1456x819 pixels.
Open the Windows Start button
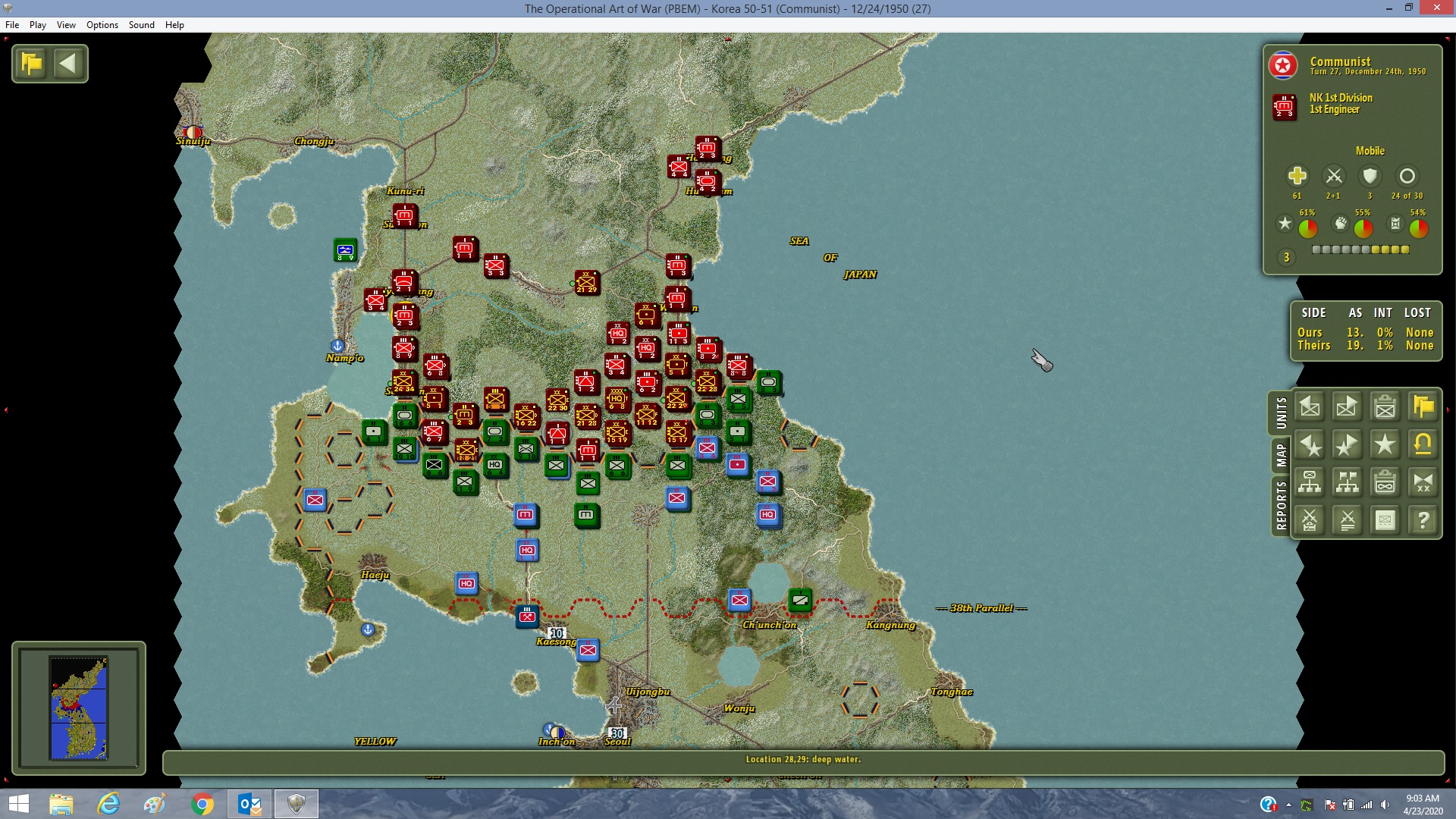tap(18, 804)
